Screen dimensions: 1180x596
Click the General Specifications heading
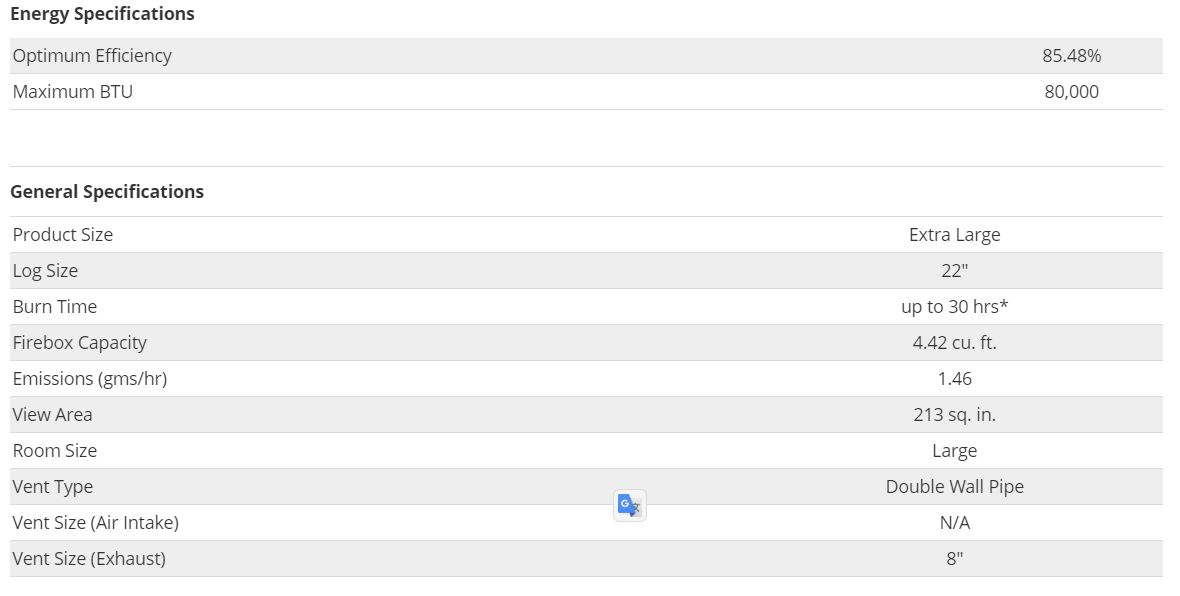(107, 192)
